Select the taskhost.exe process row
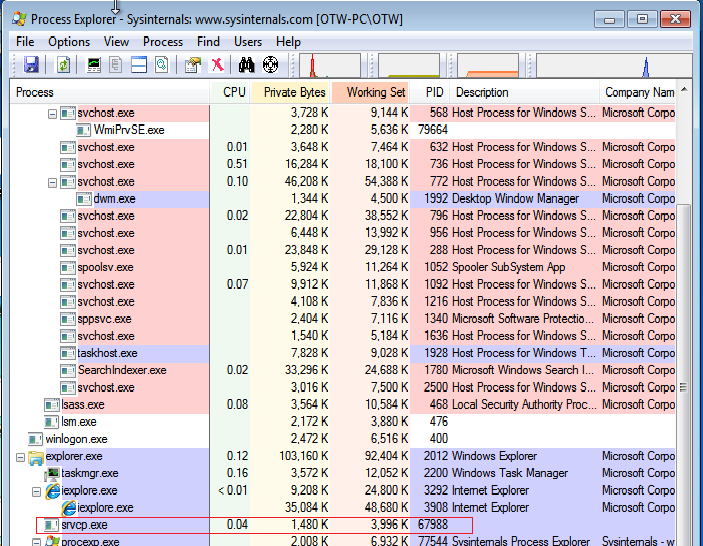The image size is (703, 546). point(343,353)
